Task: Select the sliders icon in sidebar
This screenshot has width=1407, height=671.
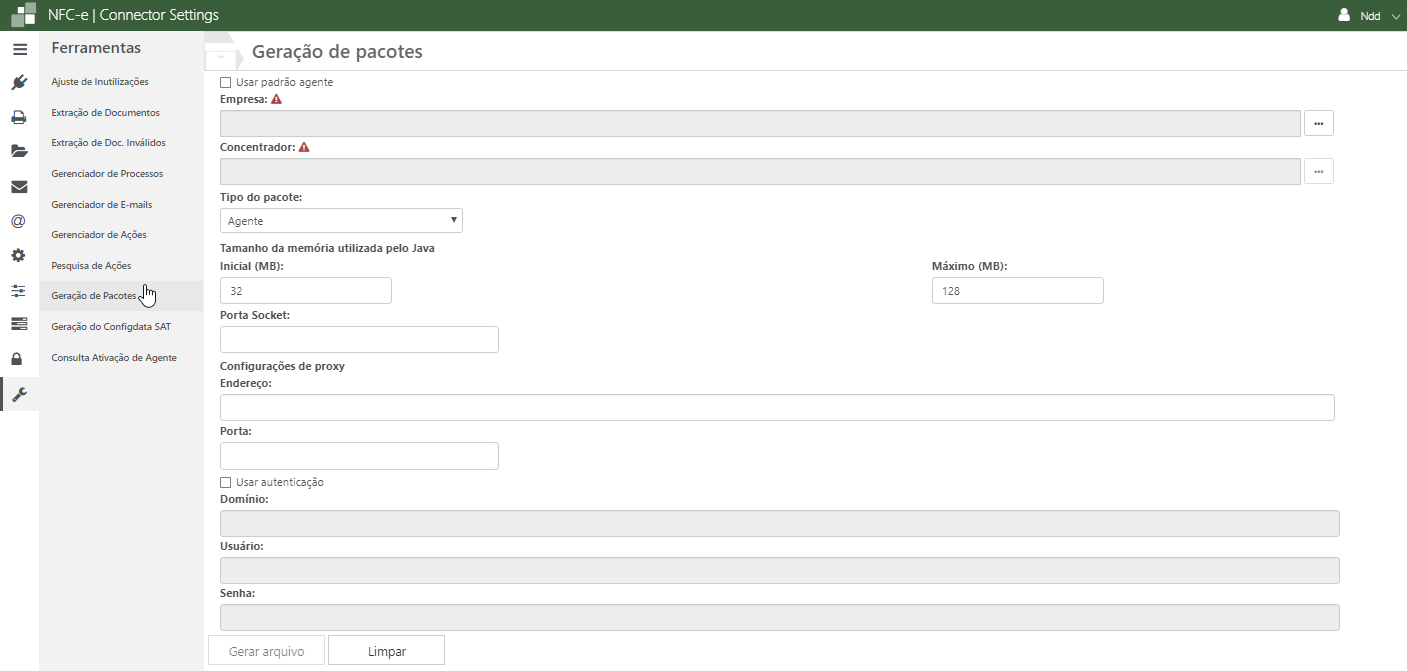Action: pyautogui.click(x=19, y=291)
